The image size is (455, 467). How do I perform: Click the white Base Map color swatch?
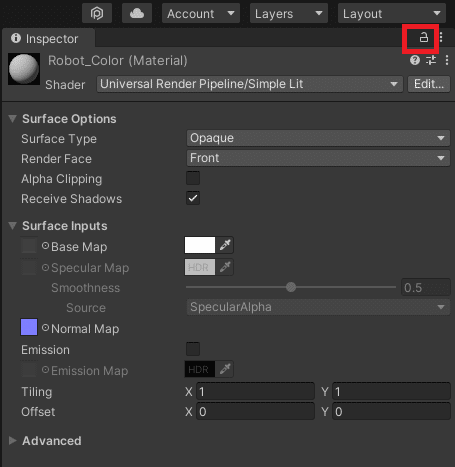pos(200,245)
